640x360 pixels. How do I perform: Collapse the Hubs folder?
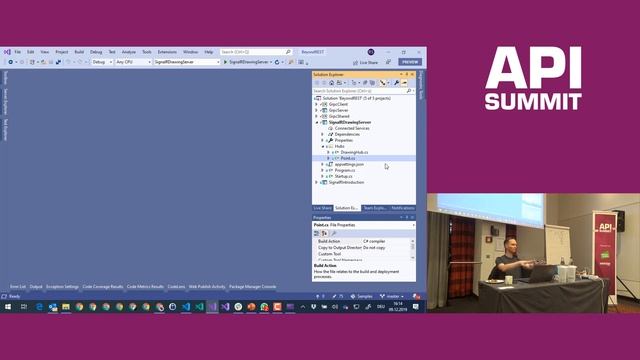click(x=322, y=146)
